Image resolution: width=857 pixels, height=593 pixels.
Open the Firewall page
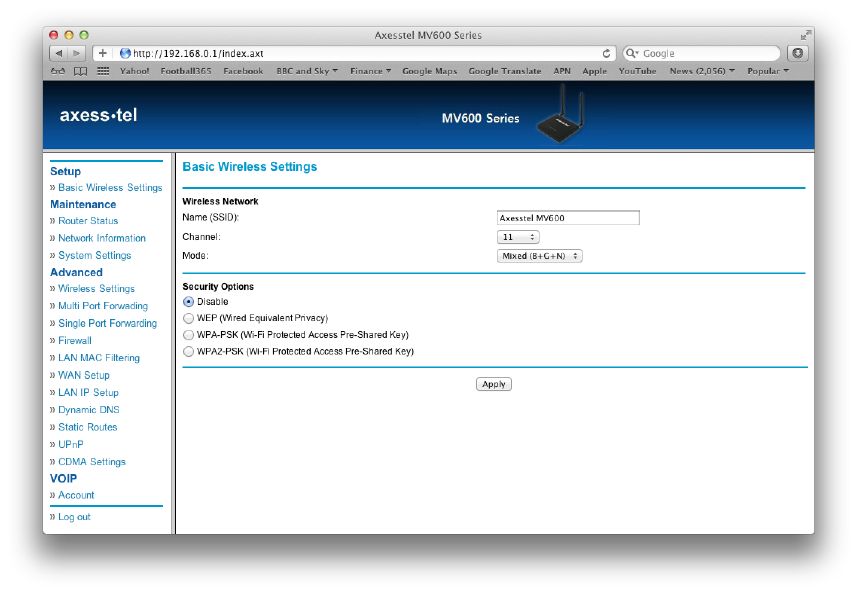coord(74,340)
